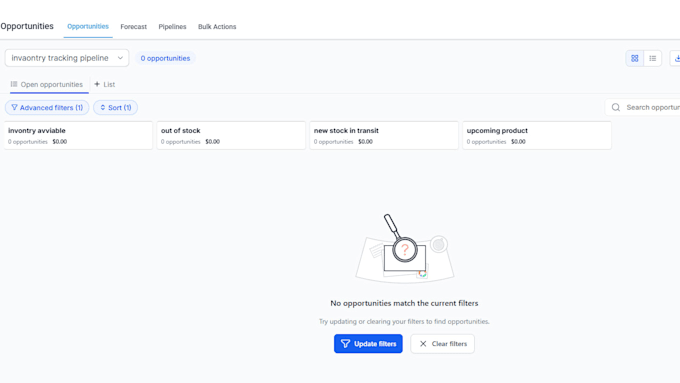The height and width of the screenshot is (383, 680).
Task: Select the out of stock stage header
Action: [x=231, y=135]
